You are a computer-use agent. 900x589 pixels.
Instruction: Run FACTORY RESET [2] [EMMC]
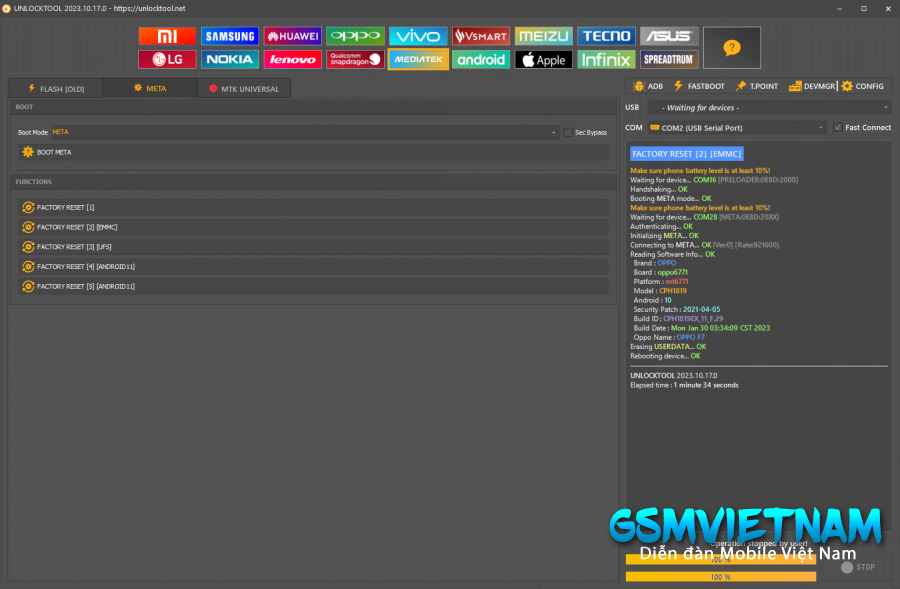tap(313, 227)
